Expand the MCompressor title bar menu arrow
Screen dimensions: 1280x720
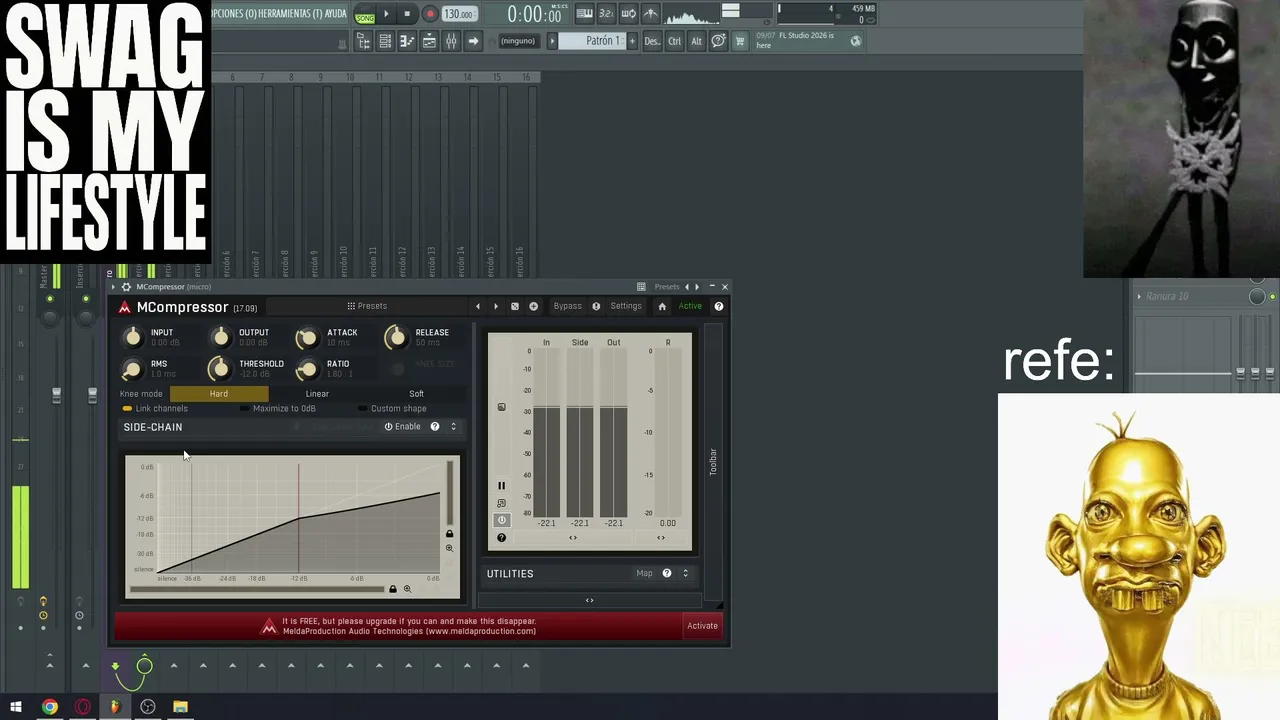coord(113,287)
